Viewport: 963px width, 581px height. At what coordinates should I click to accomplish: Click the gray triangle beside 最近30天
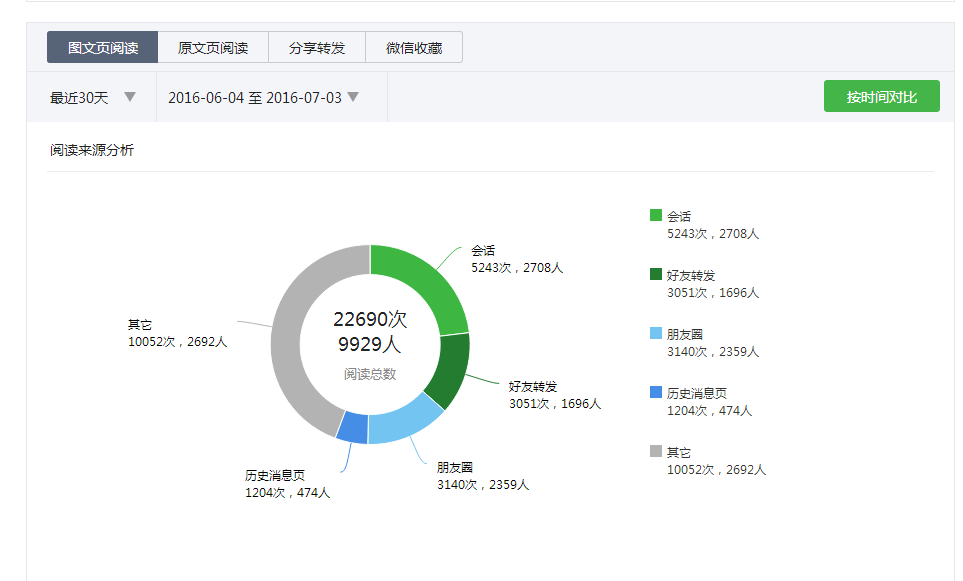point(129,97)
